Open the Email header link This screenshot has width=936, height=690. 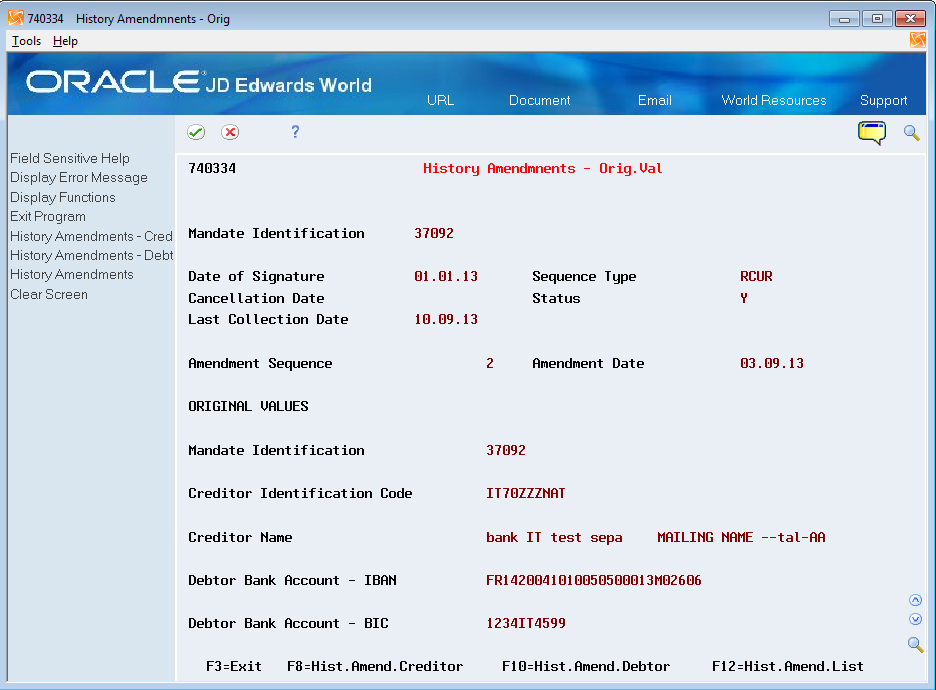655,100
